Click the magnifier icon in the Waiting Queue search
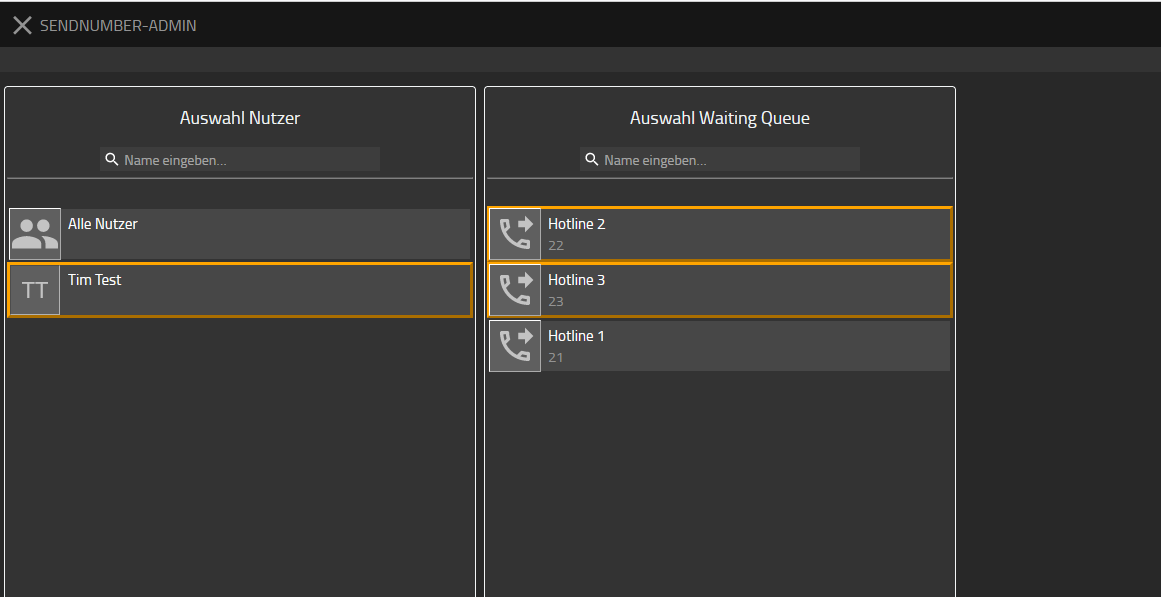Image resolution: width=1161 pixels, height=597 pixels. 592,159
